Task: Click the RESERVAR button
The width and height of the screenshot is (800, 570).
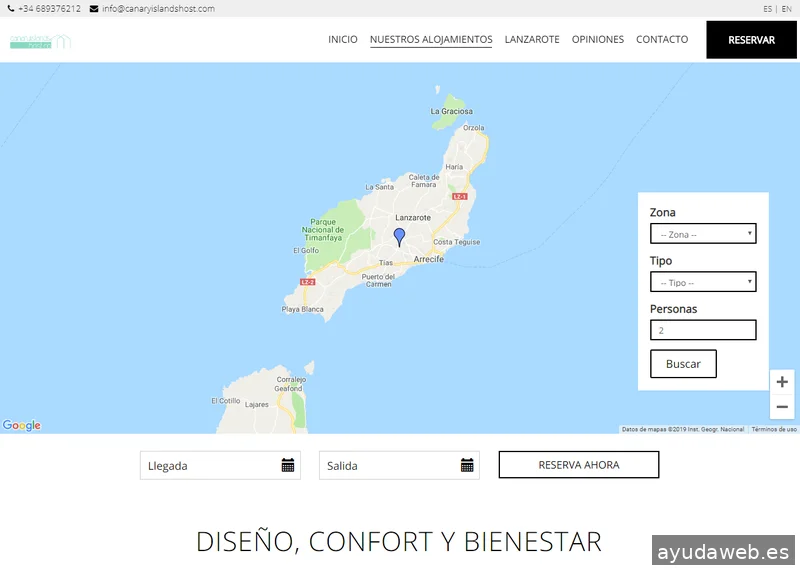Action: (x=752, y=40)
